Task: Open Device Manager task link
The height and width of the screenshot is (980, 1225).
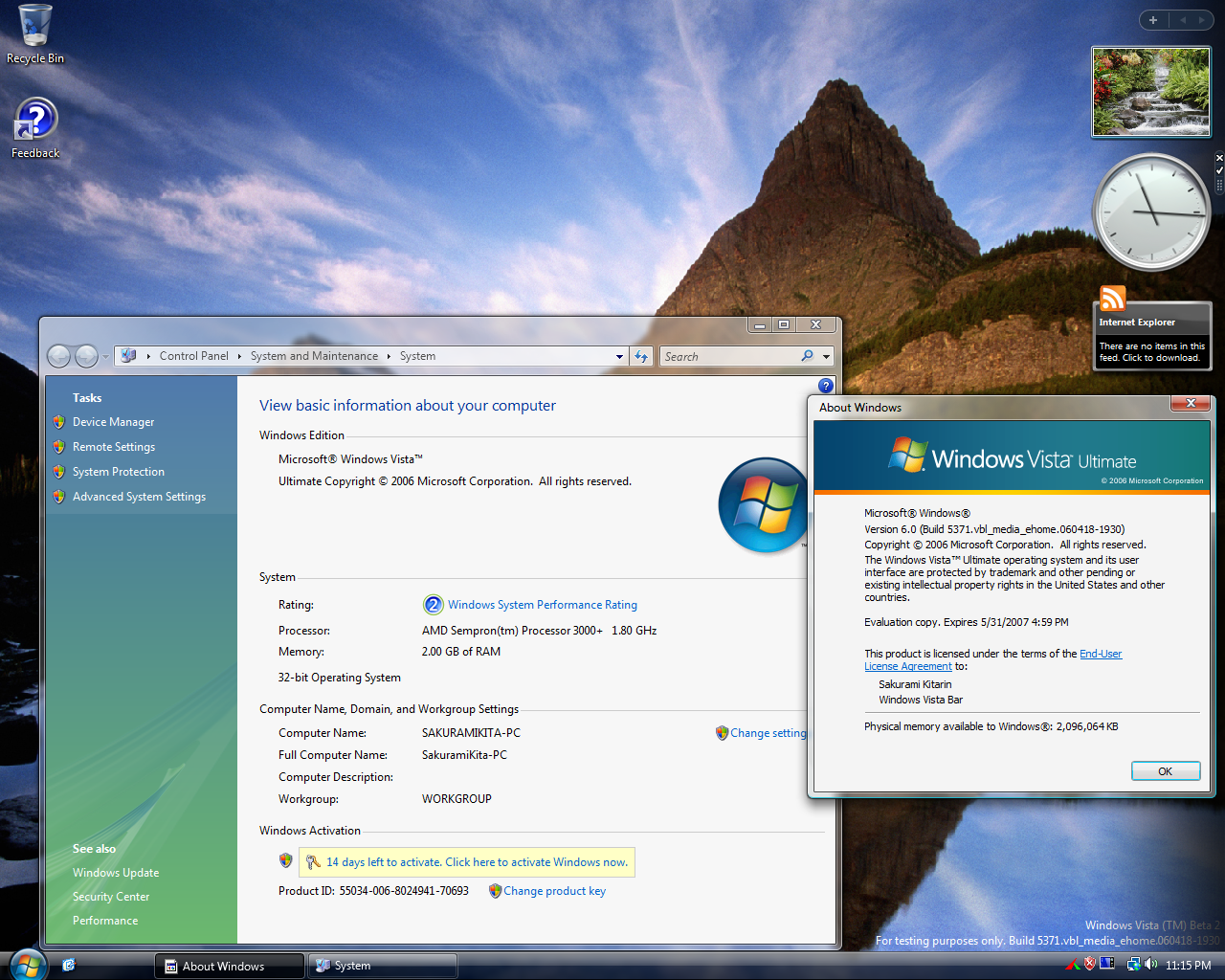Action: [x=113, y=422]
